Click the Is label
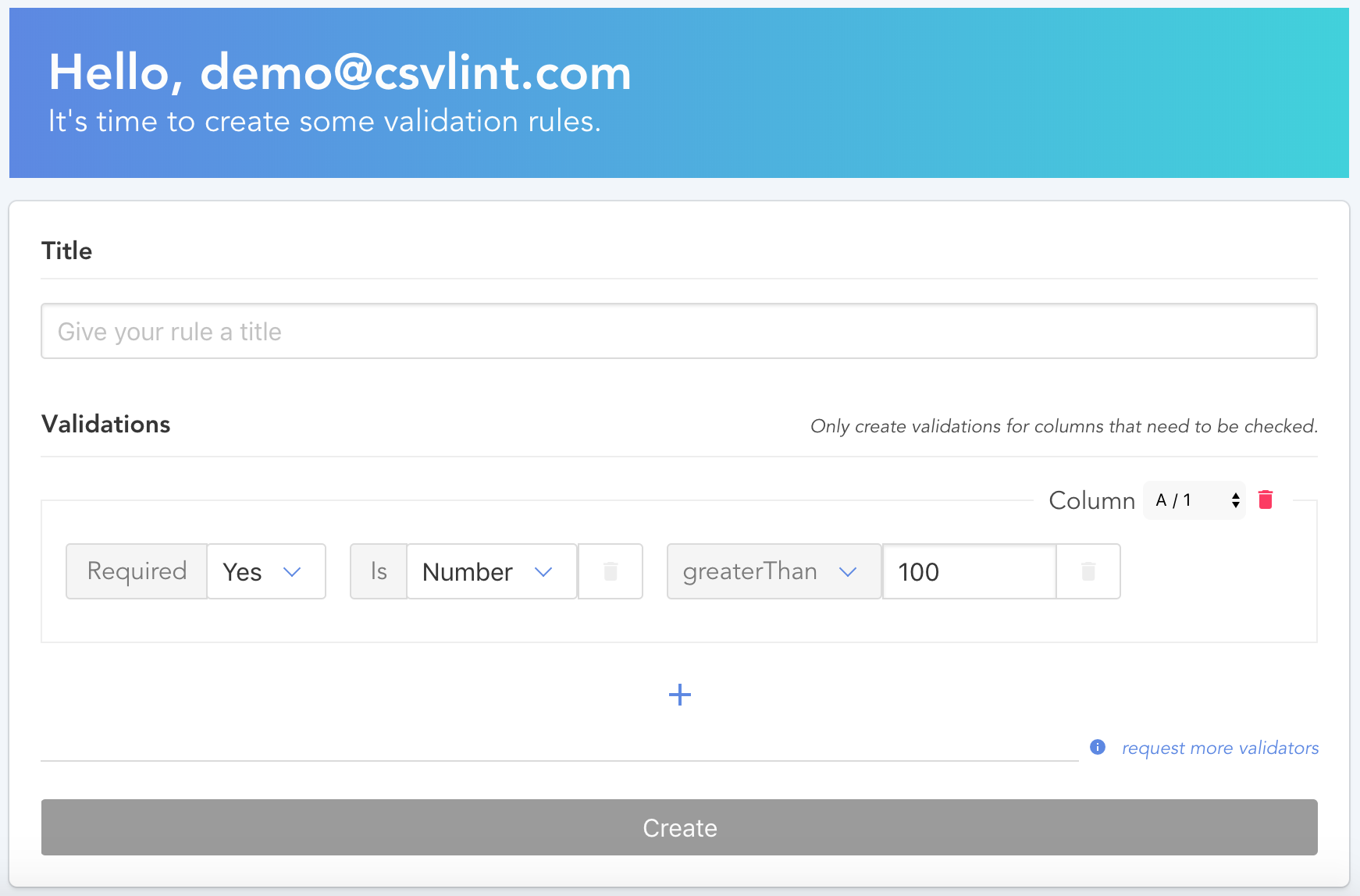1360x896 pixels. [x=378, y=571]
